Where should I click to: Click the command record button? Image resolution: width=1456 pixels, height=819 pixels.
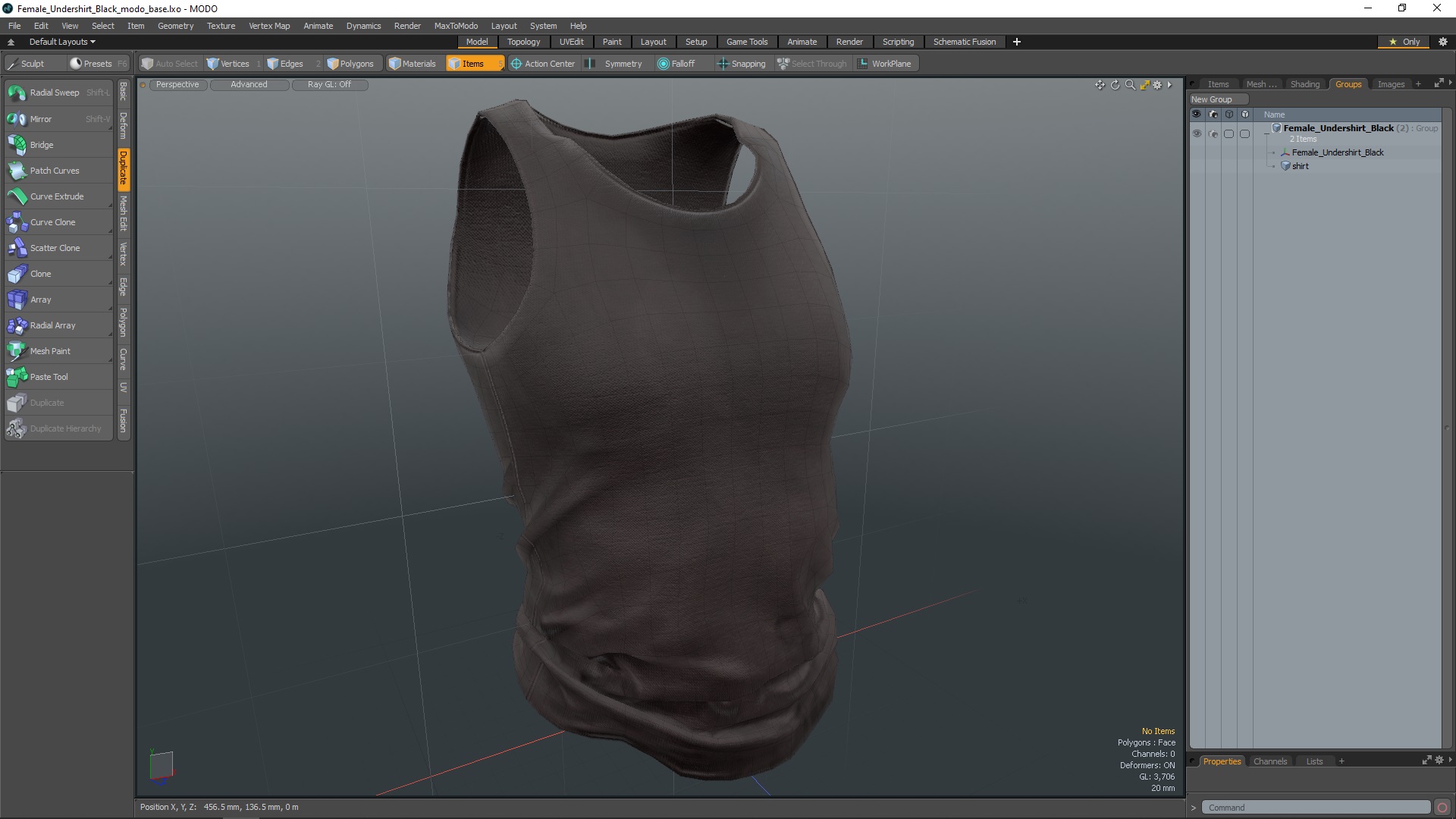[x=1442, y=808]
